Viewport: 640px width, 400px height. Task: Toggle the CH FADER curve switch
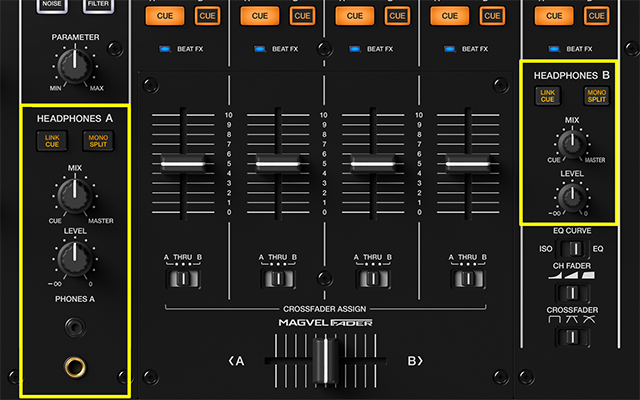[x=569, y=293]
